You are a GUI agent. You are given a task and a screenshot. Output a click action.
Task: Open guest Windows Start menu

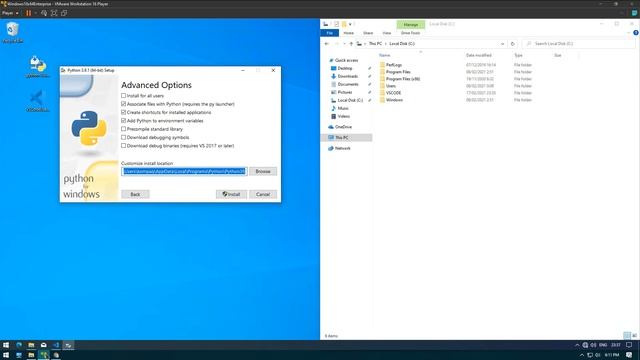tap(6, 345)
